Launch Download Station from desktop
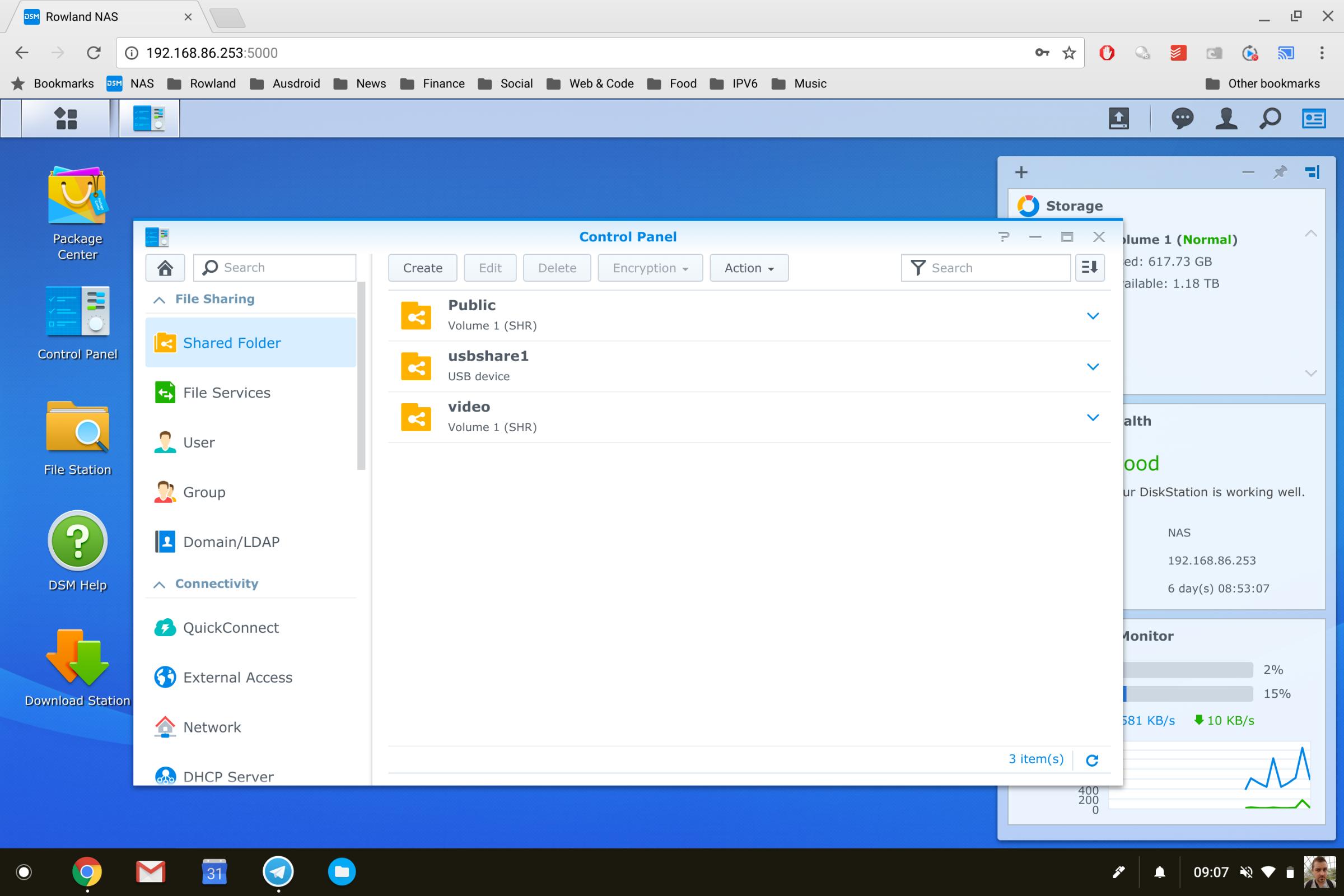 pyautogui.click(x=77, y=668)
